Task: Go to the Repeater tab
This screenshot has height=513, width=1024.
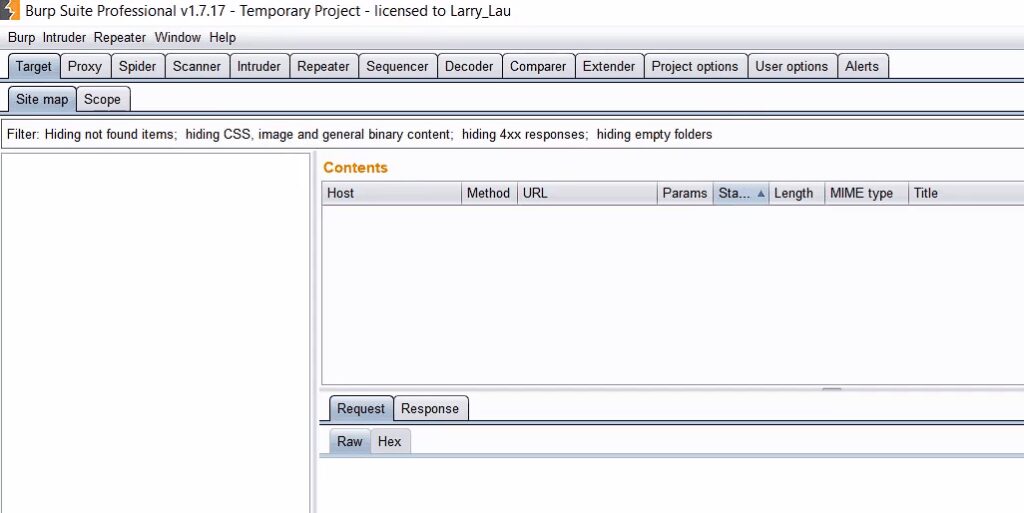Action: pyautogui.click(x=323, y=67)
